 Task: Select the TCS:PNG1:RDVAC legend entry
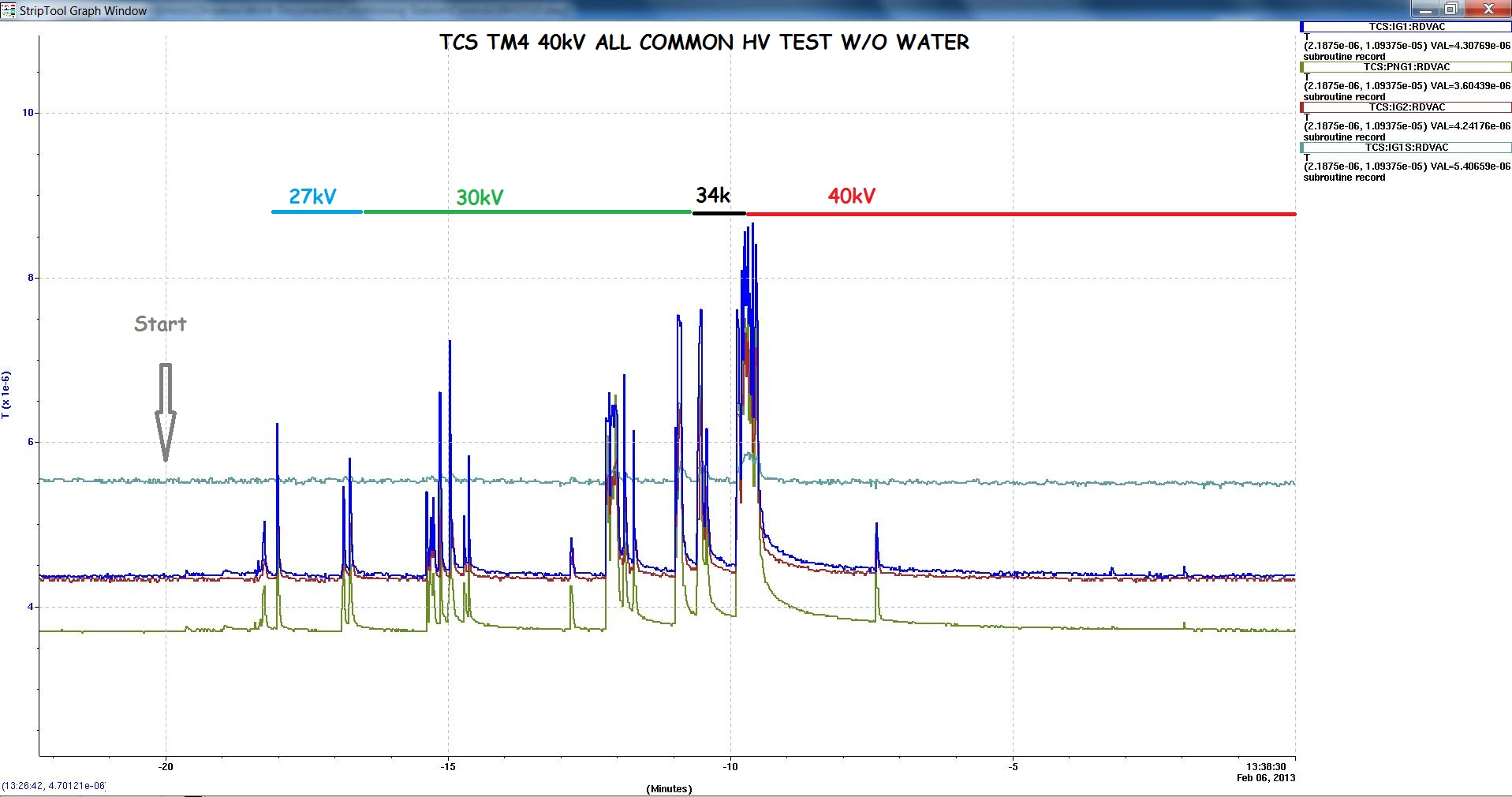(x=1406, y=67)
